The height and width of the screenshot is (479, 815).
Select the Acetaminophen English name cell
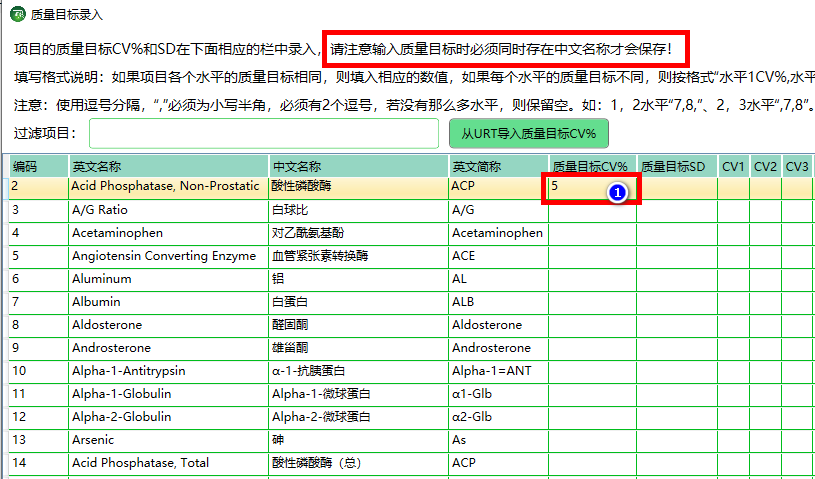tap(167, 233)
